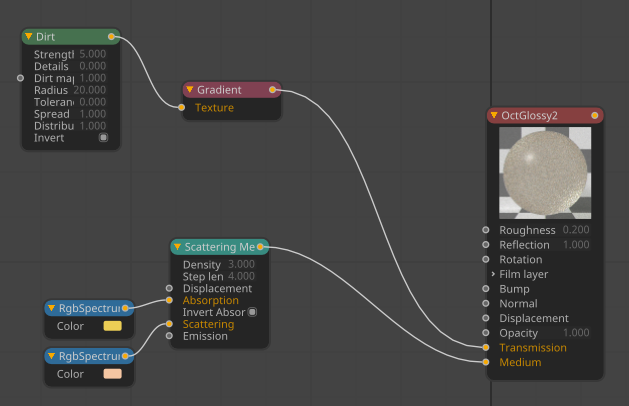Expand the Film layer section

[x=493, y=274]
